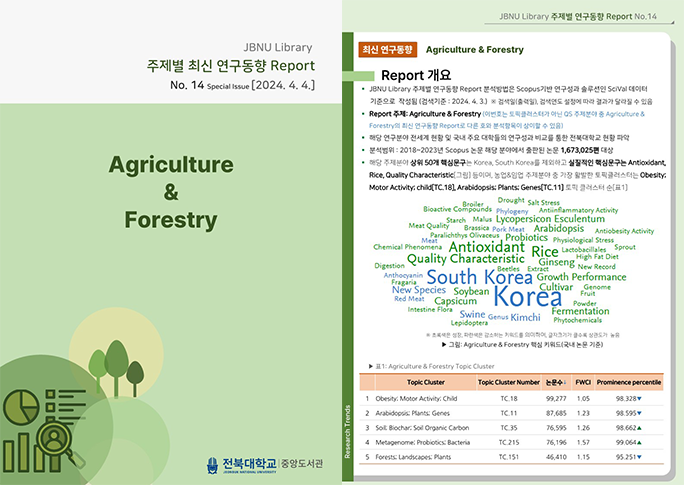Click 'Soybean' in the word cloud
Image resolution: width=684 pixels, height=485 pixels.
[471, 291]
